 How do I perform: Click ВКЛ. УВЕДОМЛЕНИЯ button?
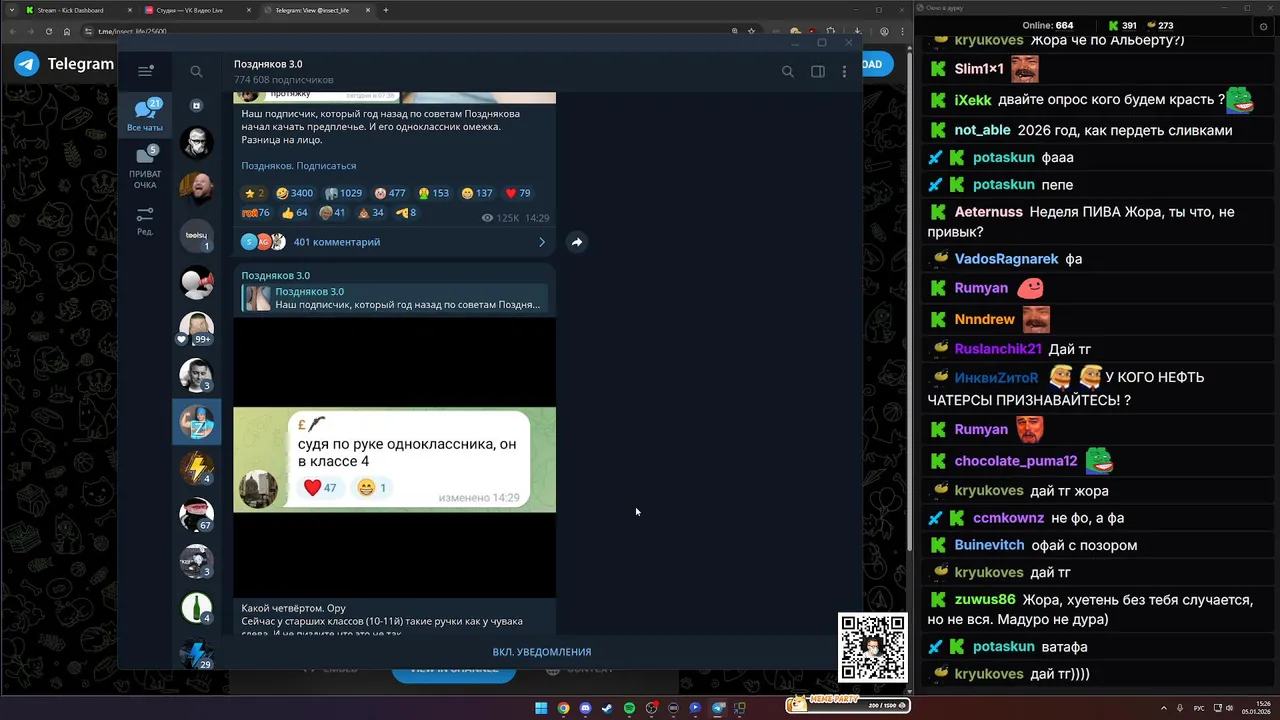click(541, 652)
